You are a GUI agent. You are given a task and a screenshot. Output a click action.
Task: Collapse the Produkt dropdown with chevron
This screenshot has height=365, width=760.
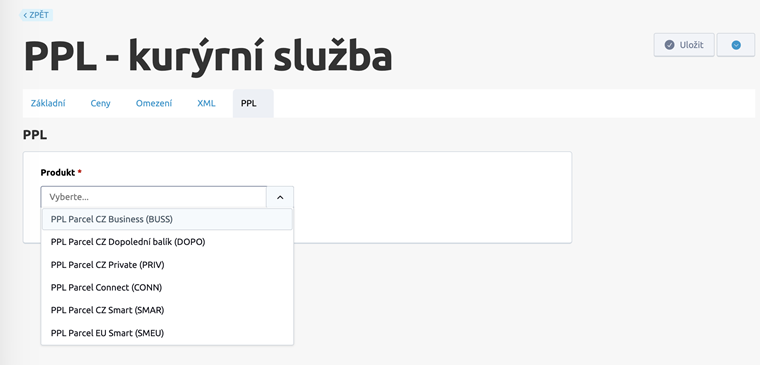coord(280,197)
